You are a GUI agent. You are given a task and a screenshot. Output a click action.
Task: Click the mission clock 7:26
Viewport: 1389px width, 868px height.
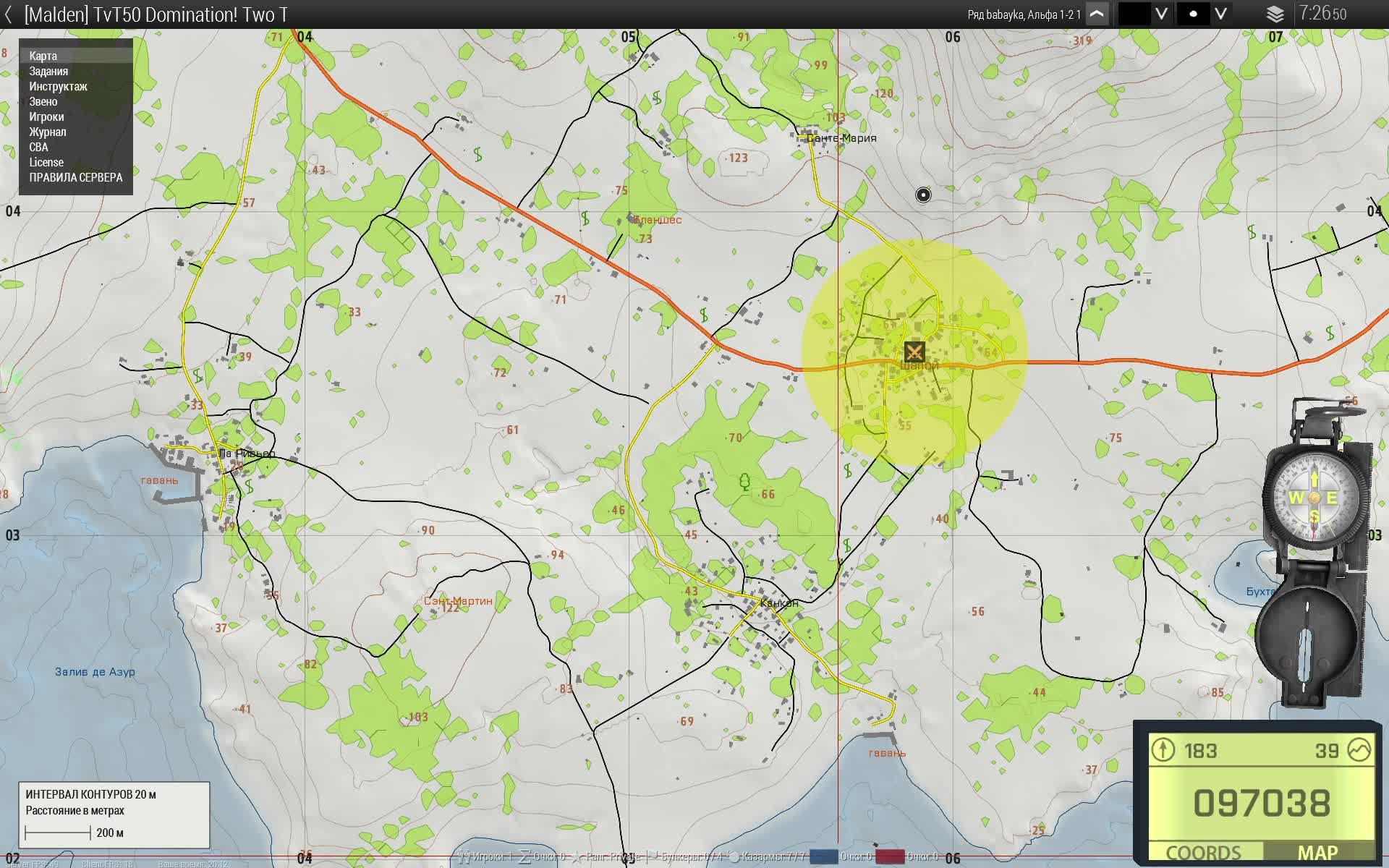1322,14
